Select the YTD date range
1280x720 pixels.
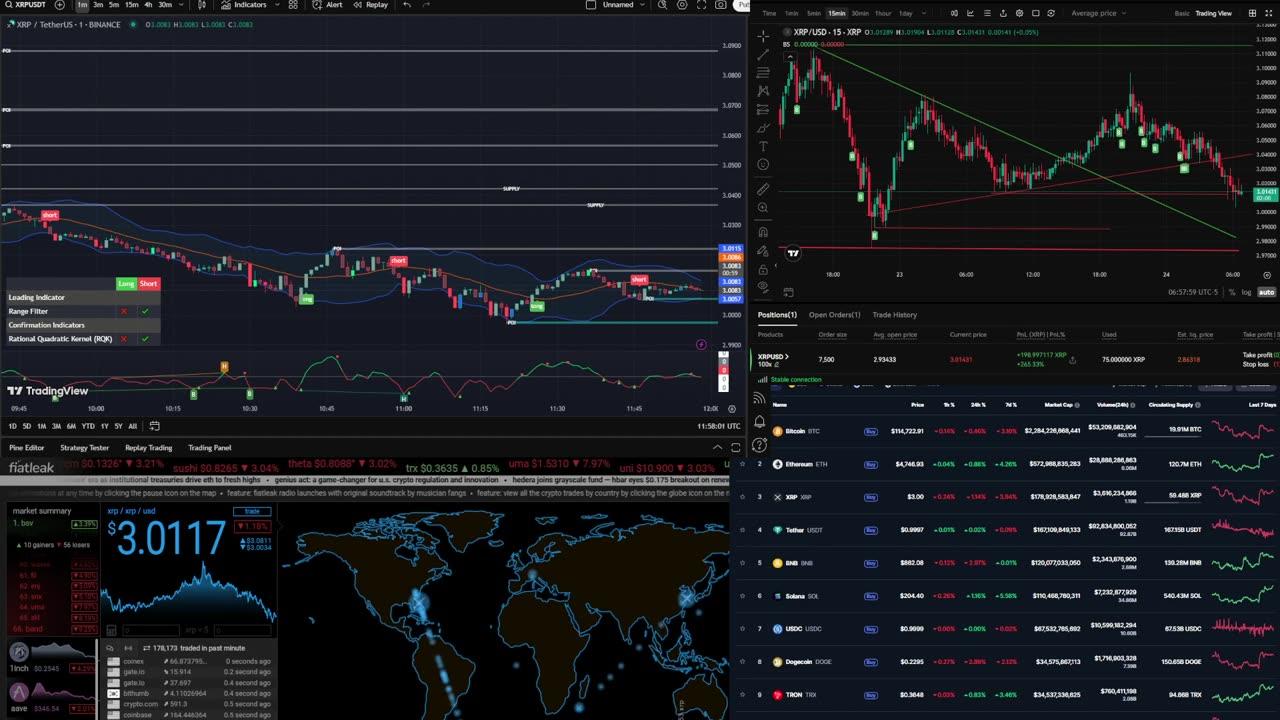coord(88,426)
